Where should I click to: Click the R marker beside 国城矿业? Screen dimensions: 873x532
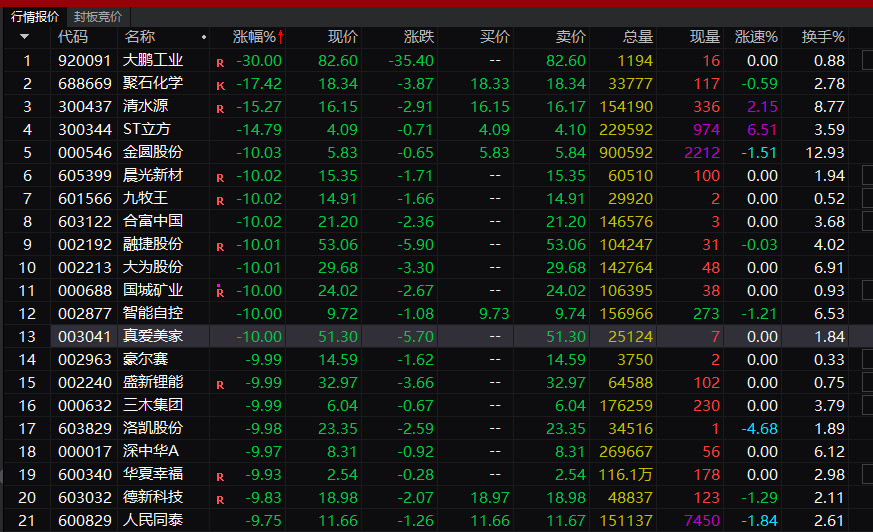[x=220, y=292]
